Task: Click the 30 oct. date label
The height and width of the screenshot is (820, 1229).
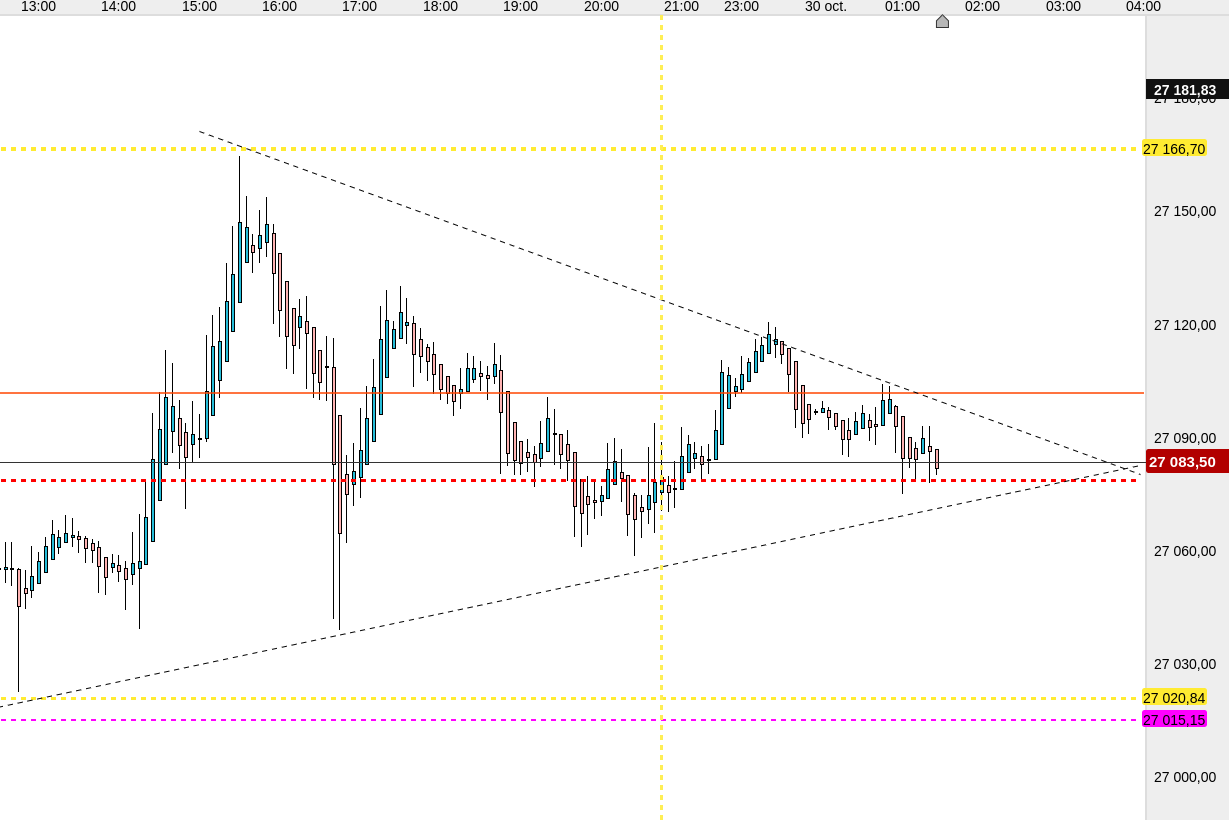Action: pos(826,6)
